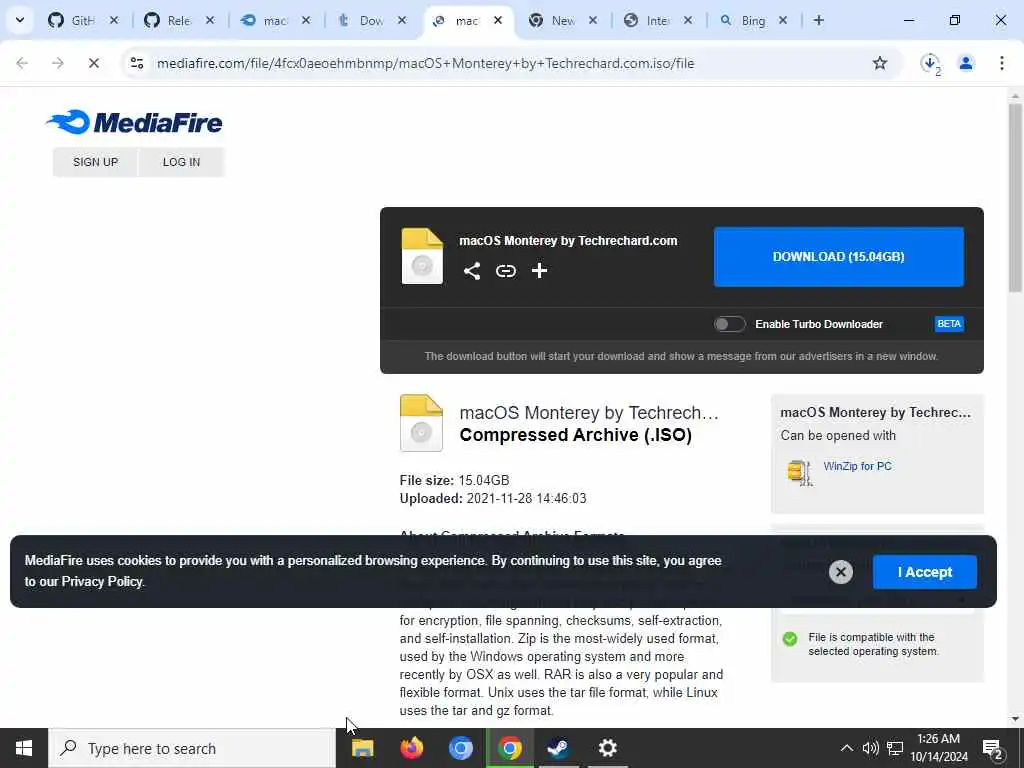Image resolution: width=1024 pixels, height=768 pixels.
Task: Open Windows Start menu
Action: (24, 748)
